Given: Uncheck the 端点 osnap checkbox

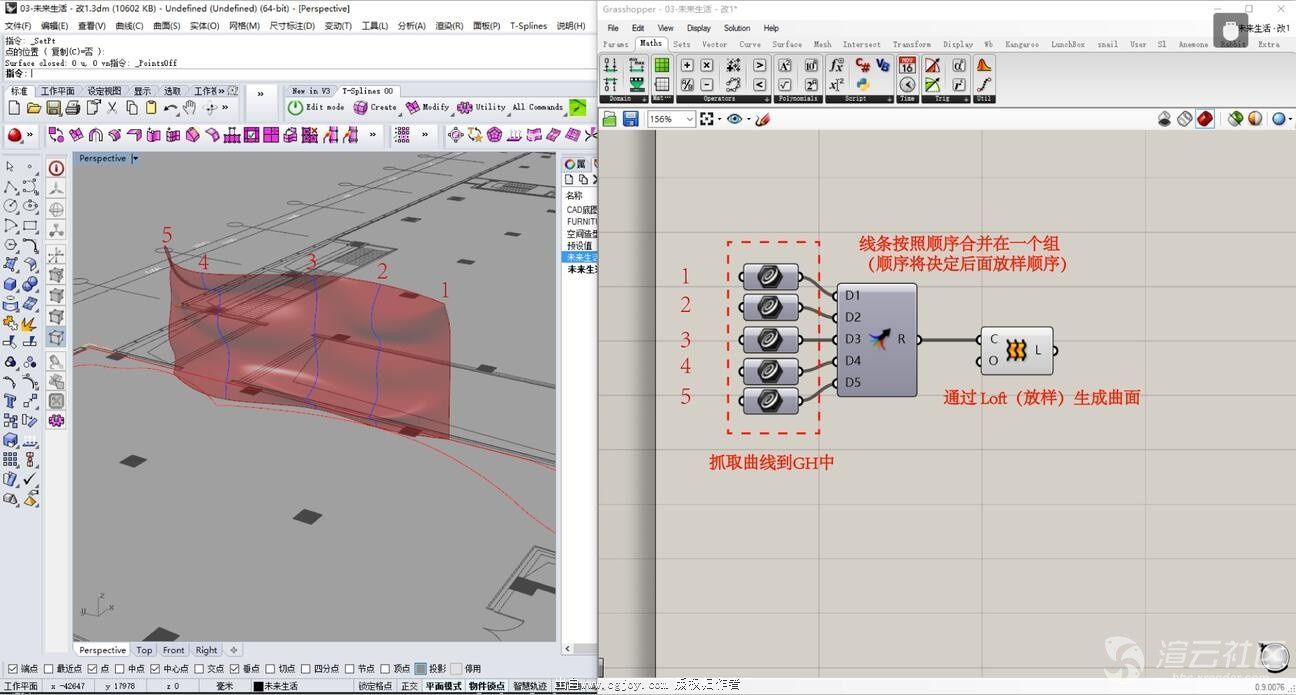Looking at the screenshot, I should click(x=12, y=669).
